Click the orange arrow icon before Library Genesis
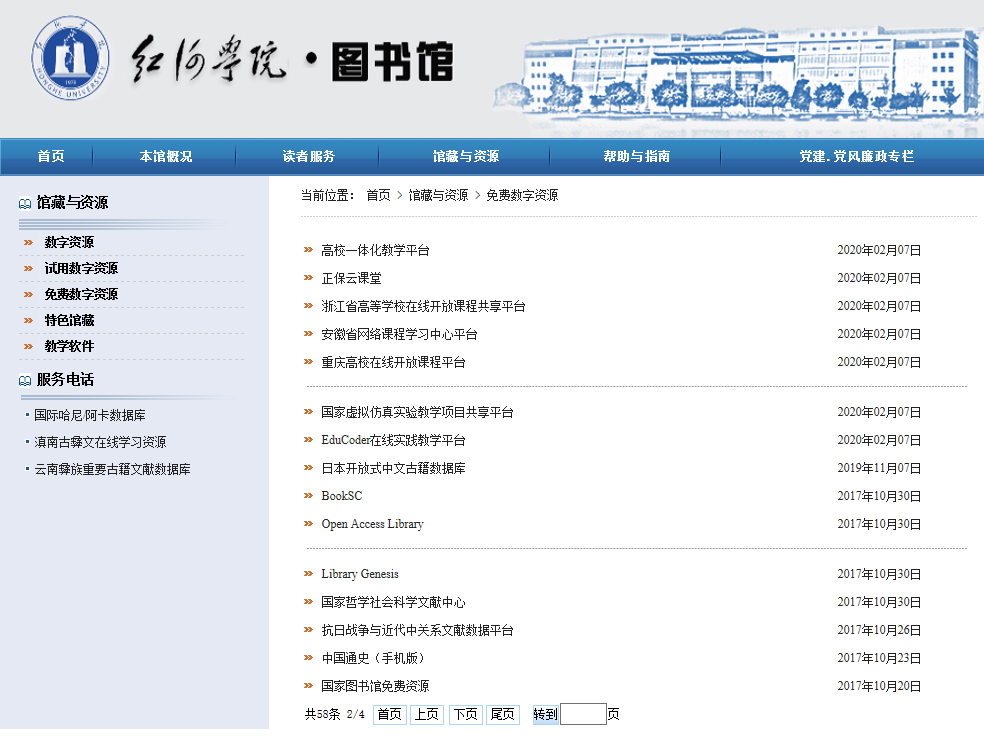 pyautogui.click(x=308, y=574)
